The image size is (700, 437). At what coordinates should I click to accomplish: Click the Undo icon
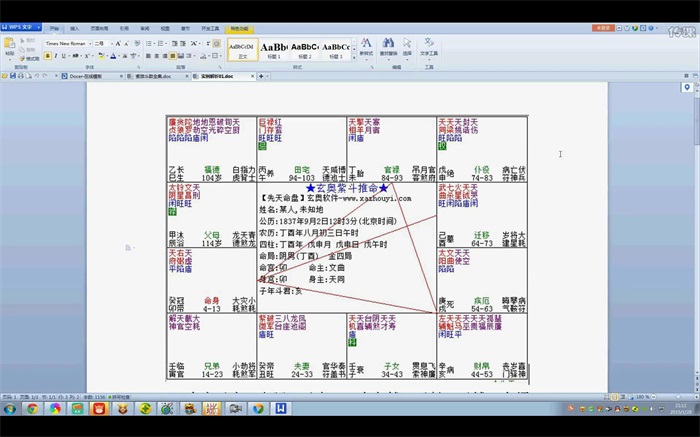37,76
